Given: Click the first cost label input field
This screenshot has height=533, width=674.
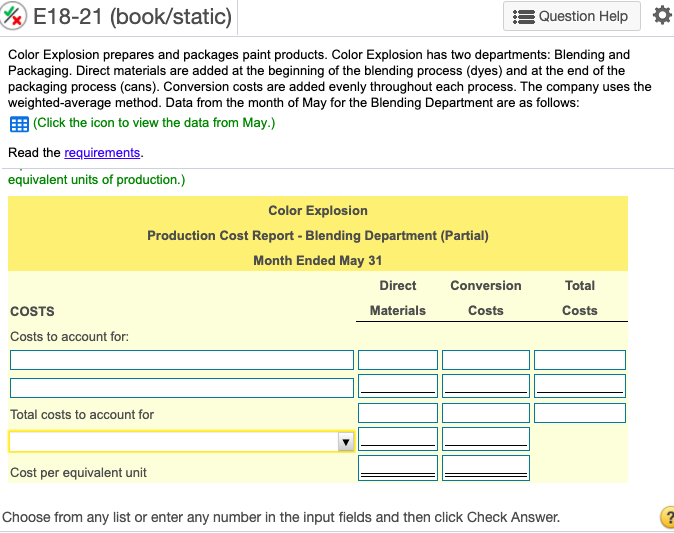Looking at the screenshot, I should [182, 360].
